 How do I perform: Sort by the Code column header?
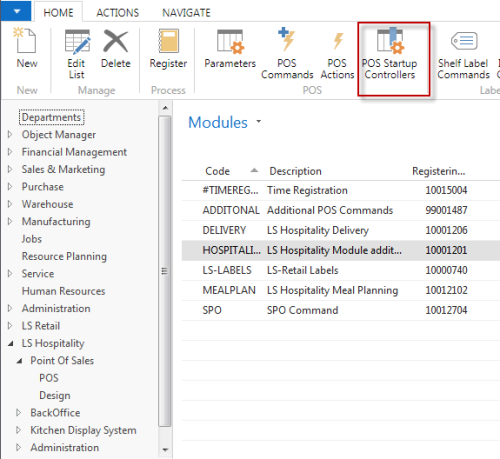pos(217,171)
